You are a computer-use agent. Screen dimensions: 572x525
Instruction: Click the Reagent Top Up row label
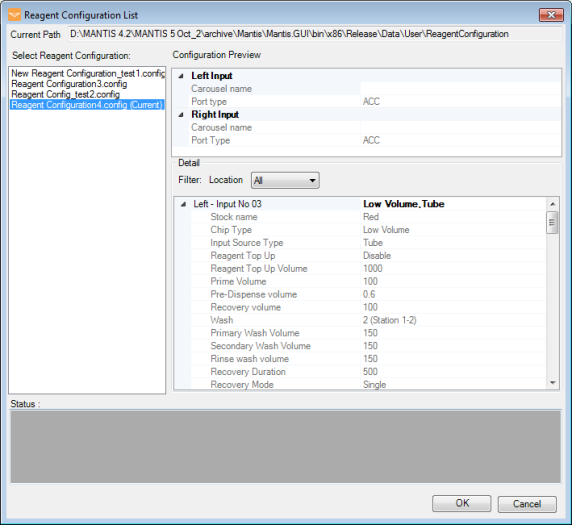(243, 256)
